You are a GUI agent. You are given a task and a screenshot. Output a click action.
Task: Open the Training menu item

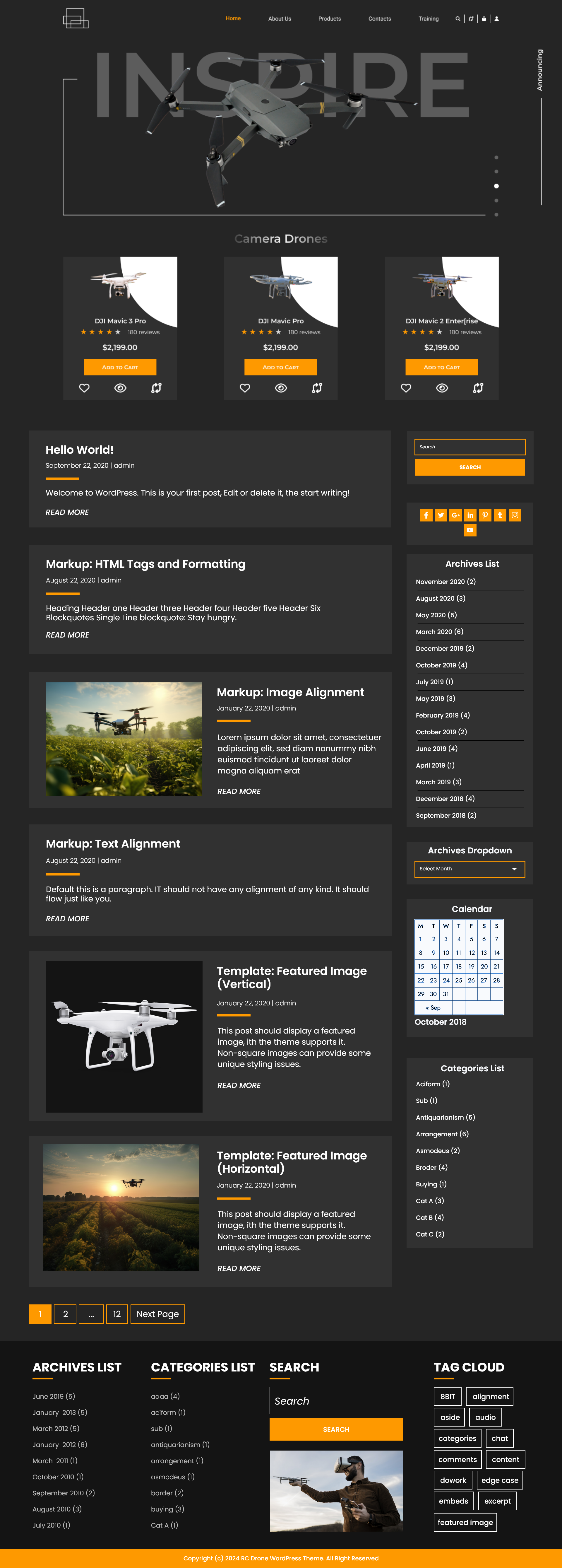428,19
